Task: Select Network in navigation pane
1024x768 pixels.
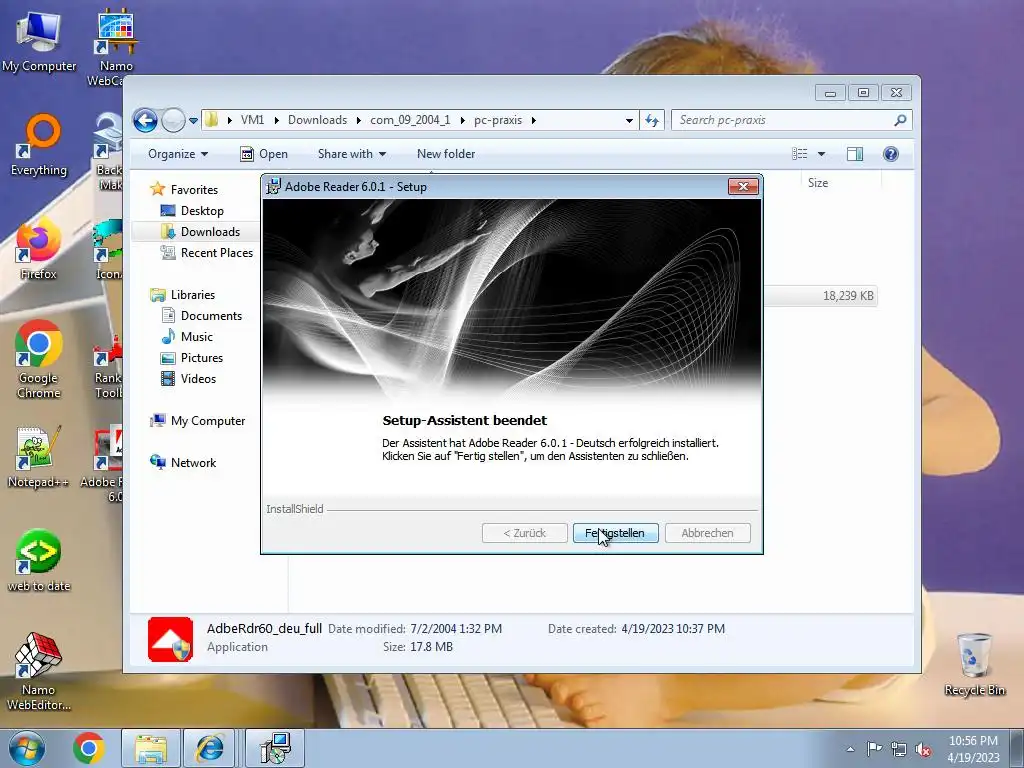Action: 193,463
